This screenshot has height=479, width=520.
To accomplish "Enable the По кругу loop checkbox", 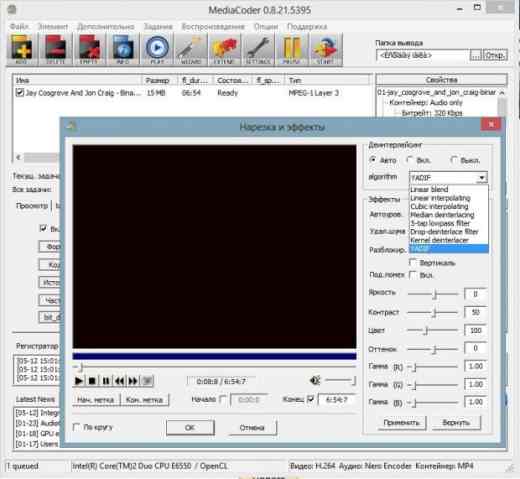I will point(77,427).
